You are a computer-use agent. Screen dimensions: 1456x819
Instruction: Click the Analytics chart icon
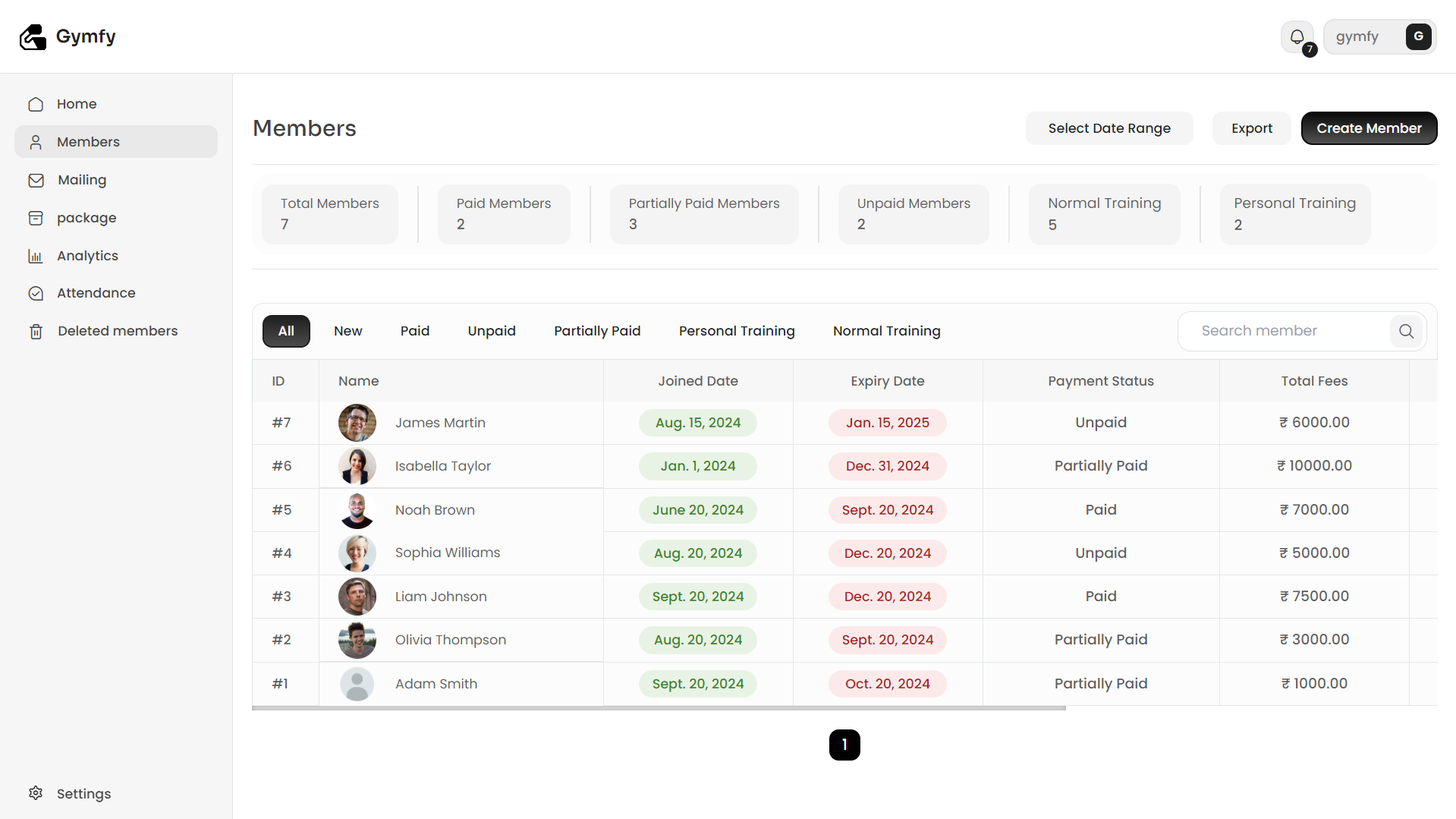[36, 256]
